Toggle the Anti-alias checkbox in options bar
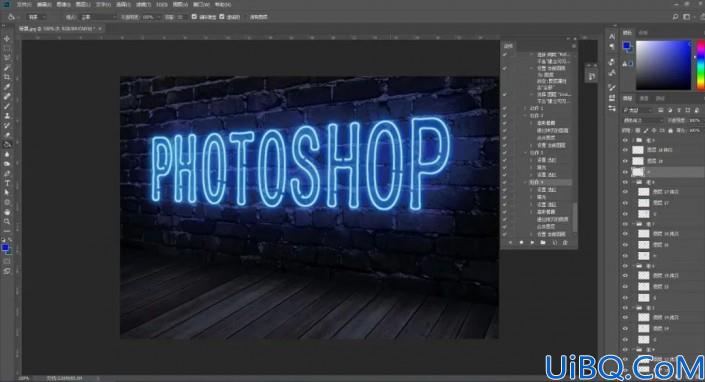The width and height of the screenshot is (705, 382). point(194,17)
